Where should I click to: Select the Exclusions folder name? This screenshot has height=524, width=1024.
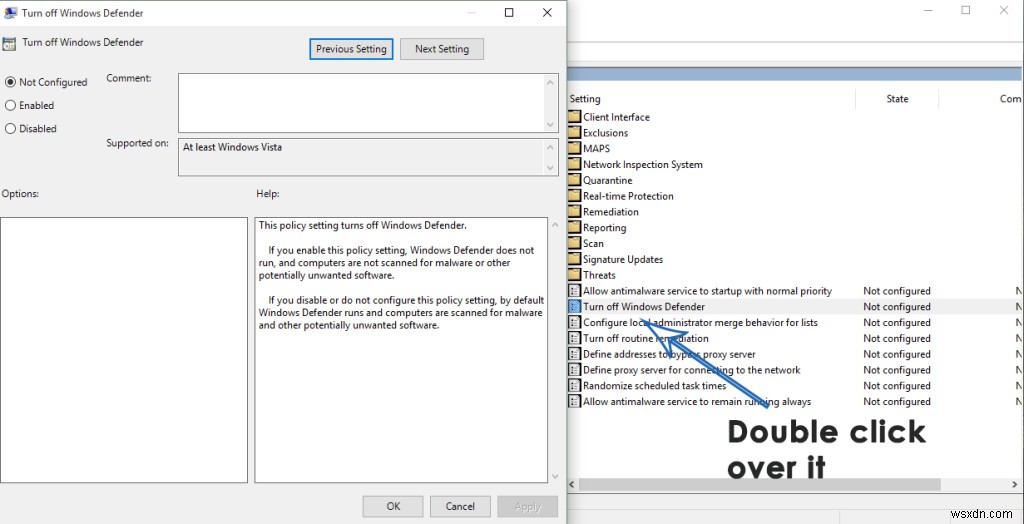(x=605, y=133)
